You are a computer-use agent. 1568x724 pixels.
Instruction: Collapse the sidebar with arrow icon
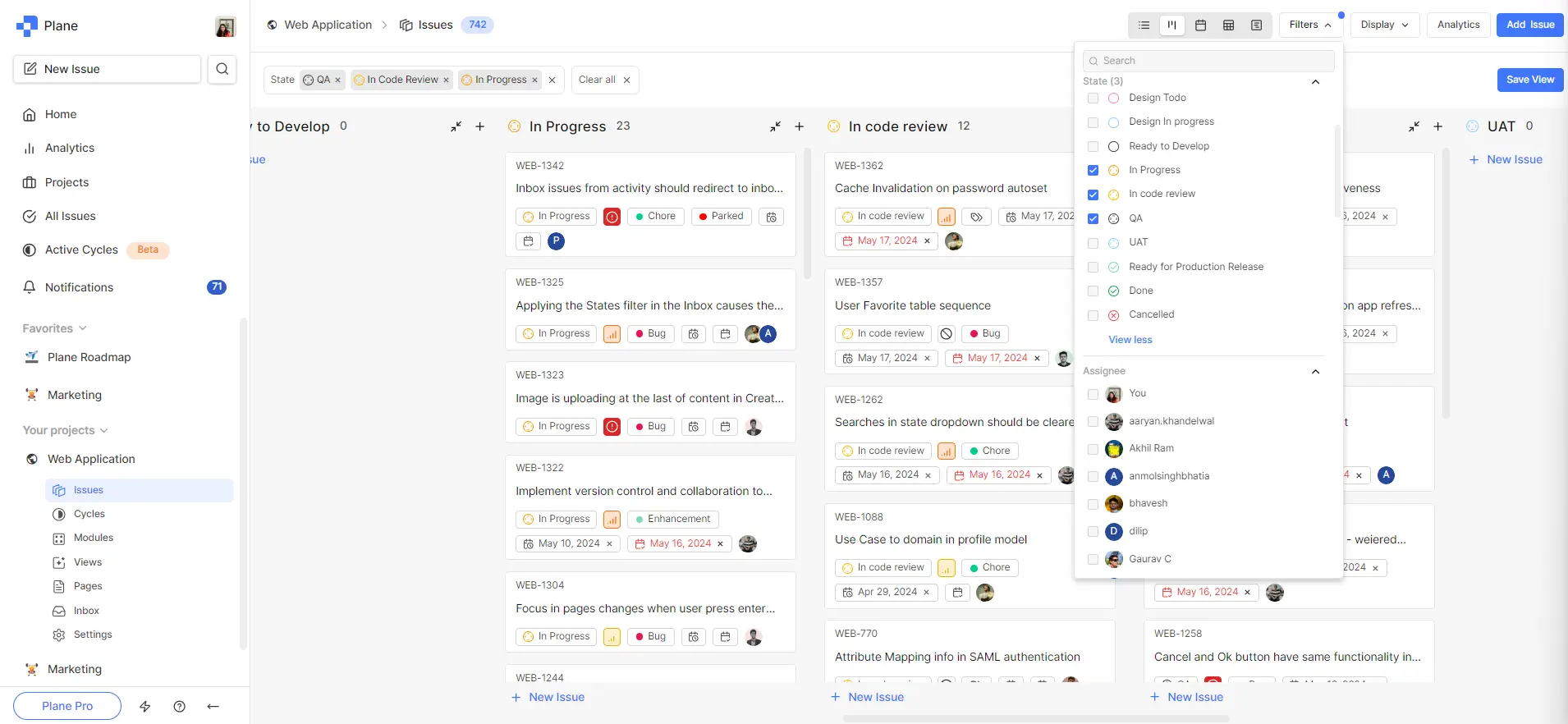pyautogui.click(x=213, y=706)
